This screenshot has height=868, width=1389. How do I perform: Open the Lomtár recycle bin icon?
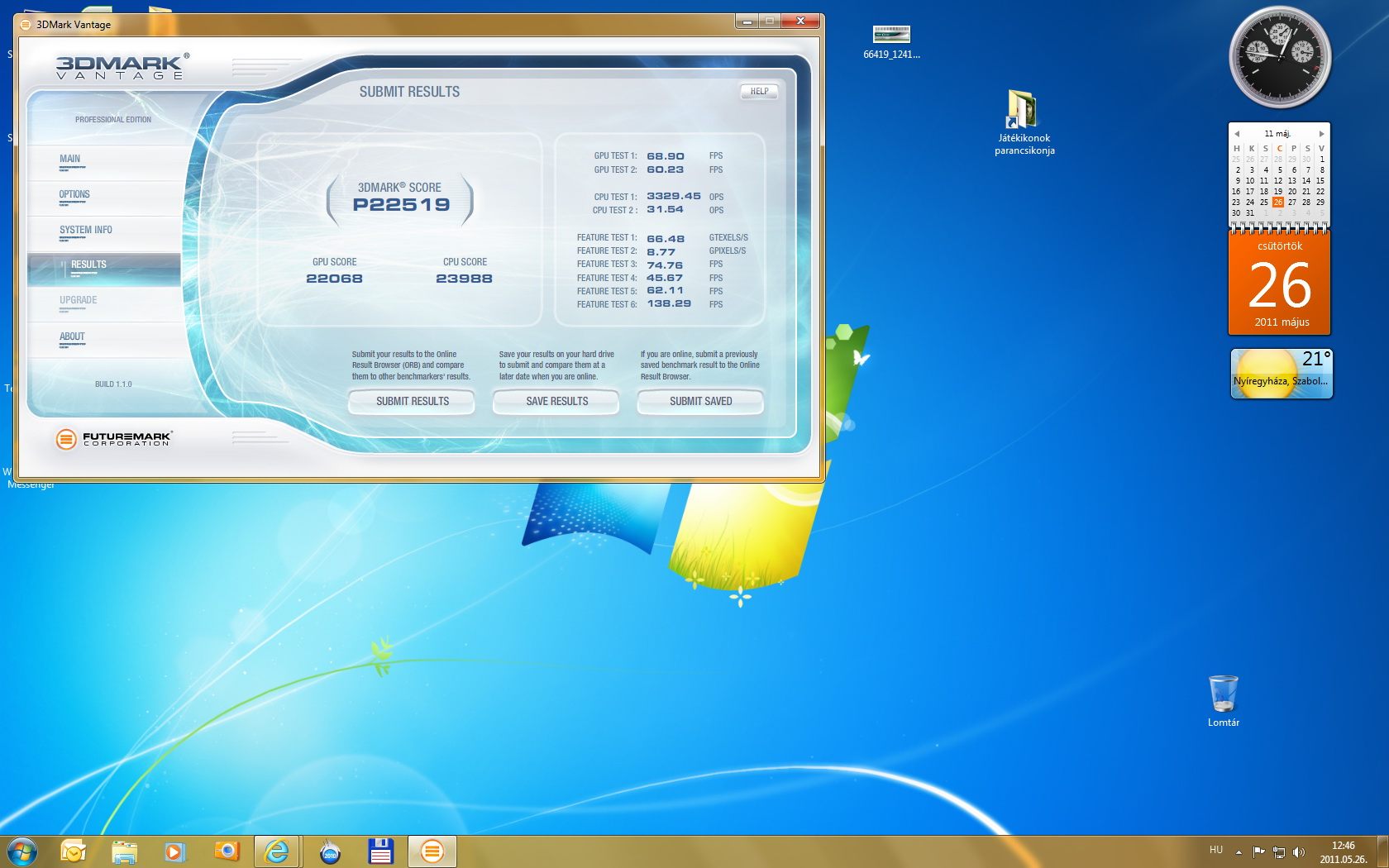1223,701
